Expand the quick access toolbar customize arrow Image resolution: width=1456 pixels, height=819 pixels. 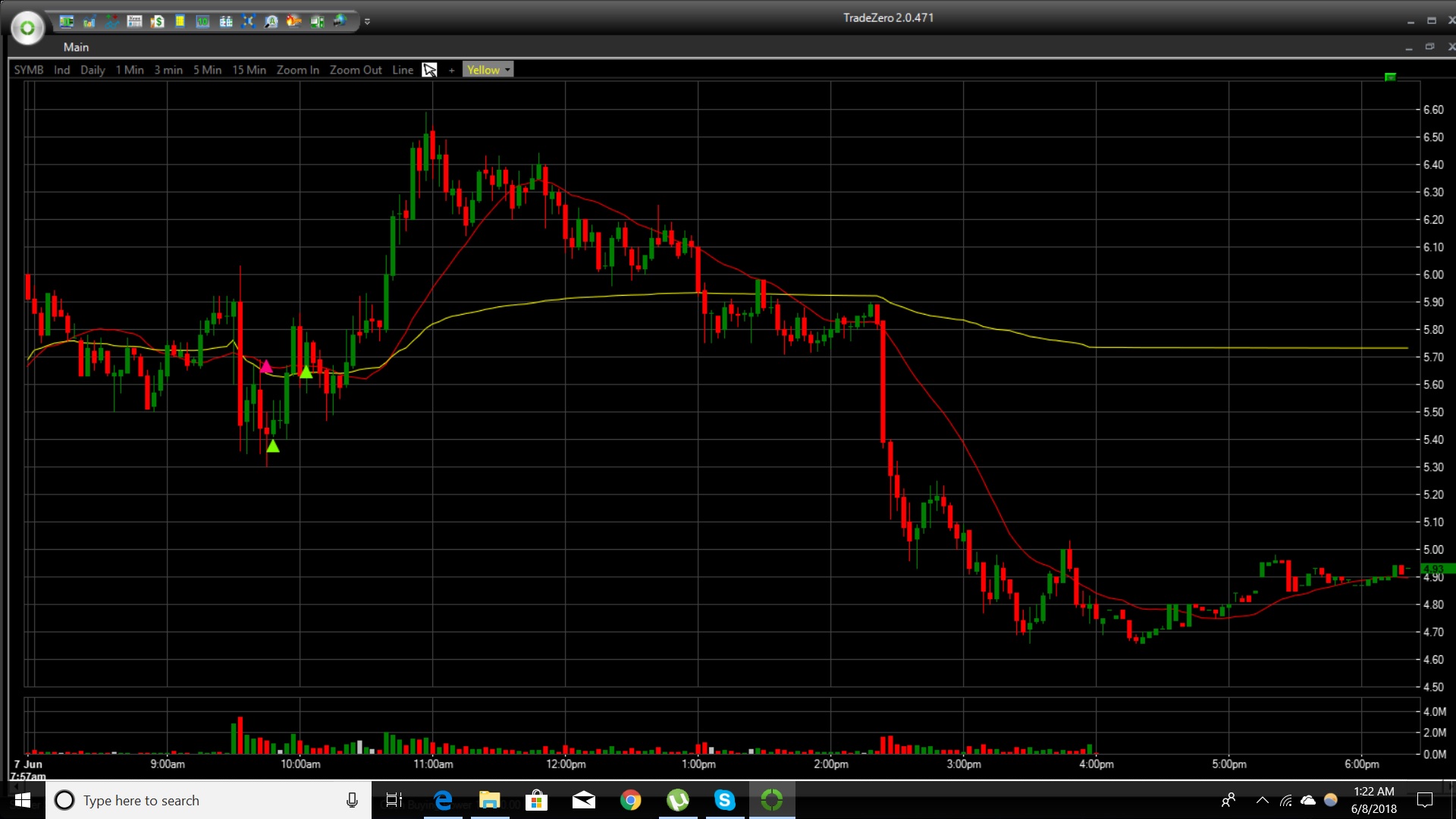coord(367,22)
